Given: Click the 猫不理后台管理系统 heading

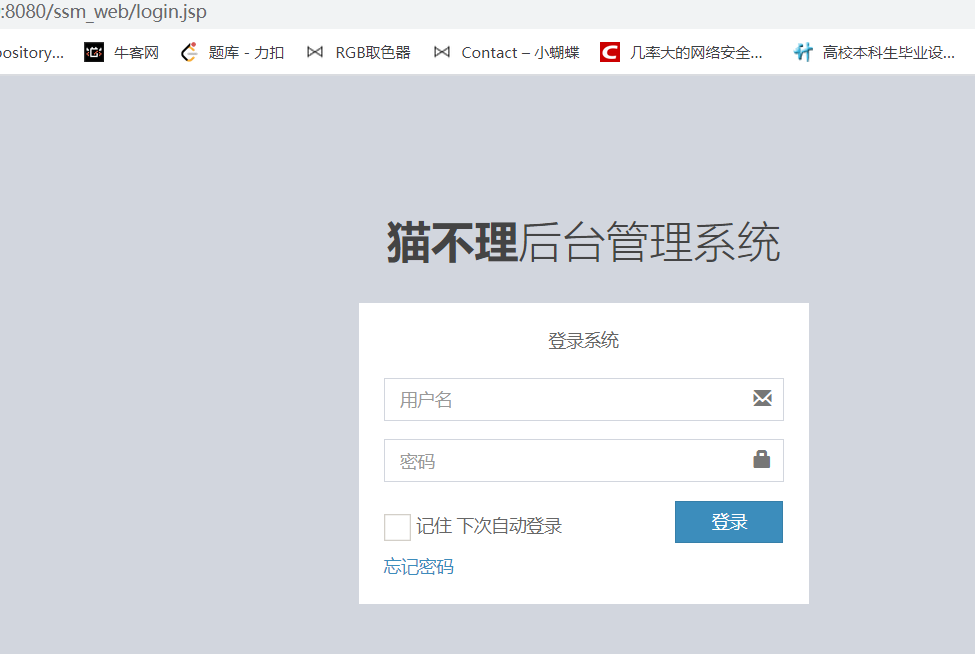Looking at the screenshot, I should (583, 242).
